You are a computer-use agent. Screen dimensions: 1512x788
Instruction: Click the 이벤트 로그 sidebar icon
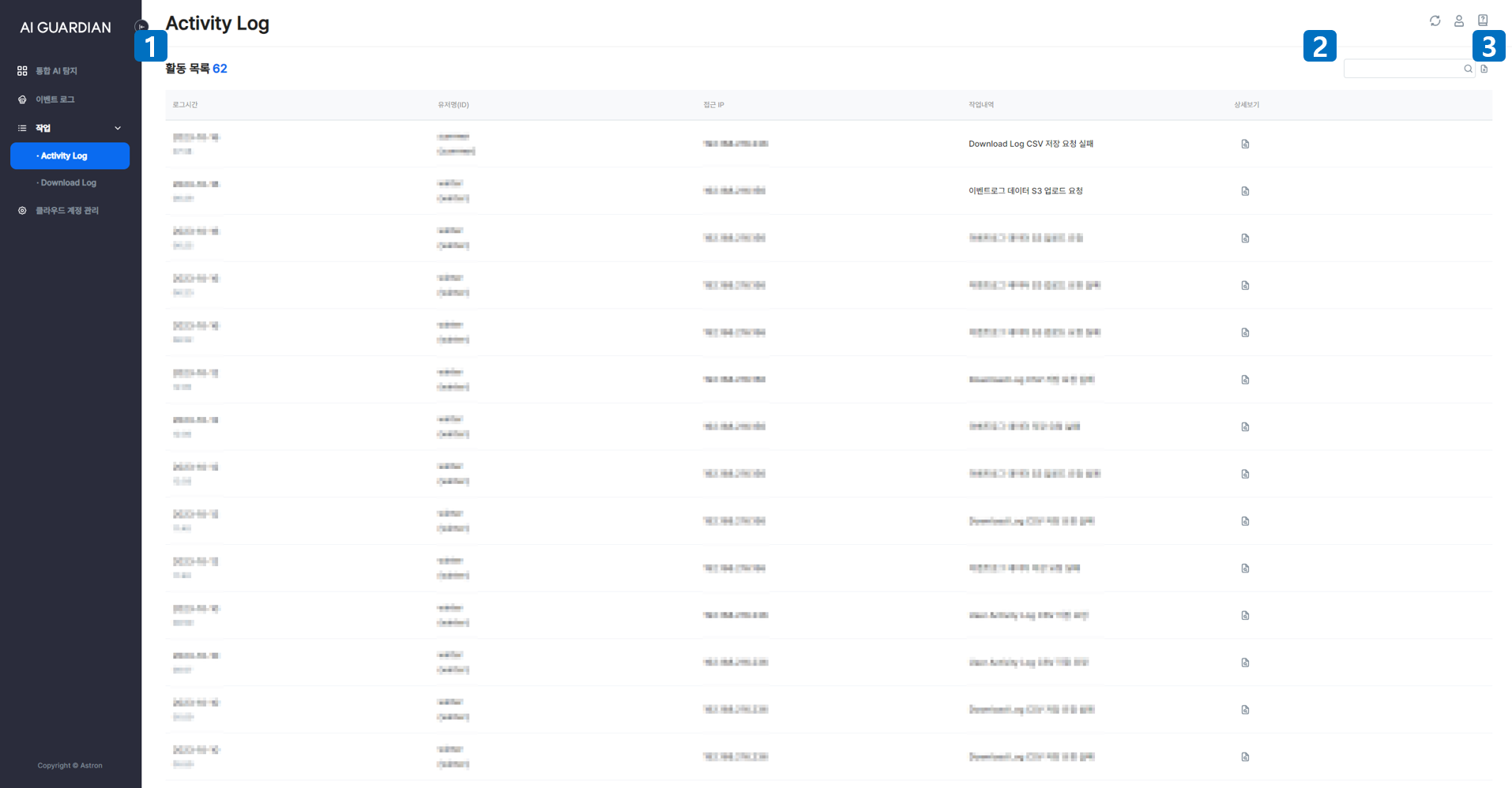[22, 99]
